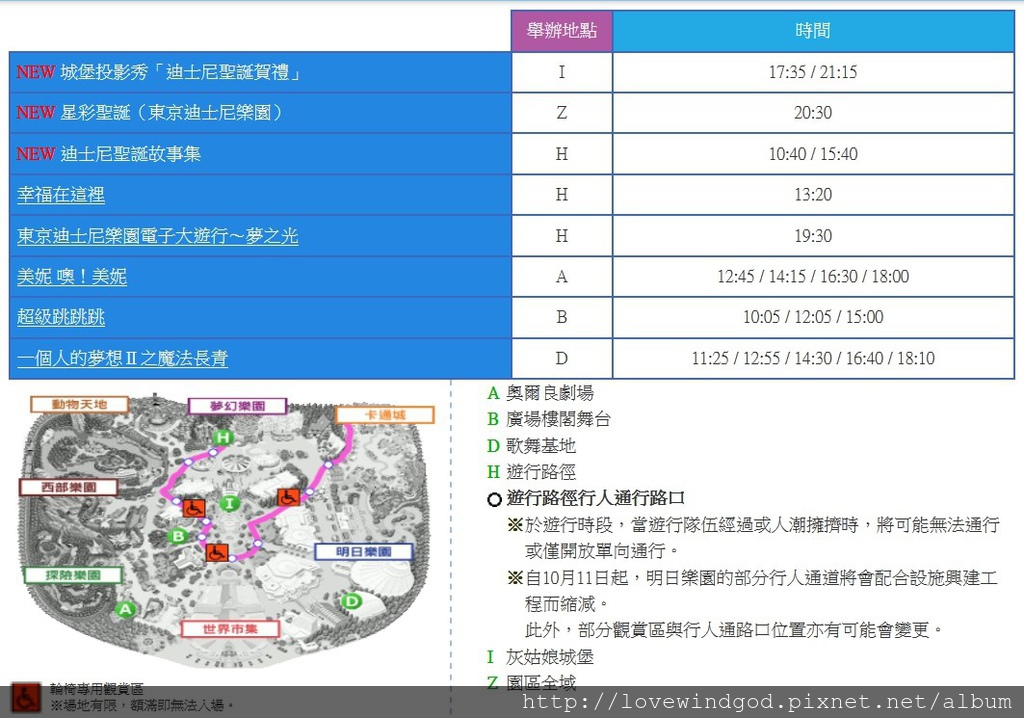The height and width of the screenshot is (718, 1024).
Task: Open the 一個人的夢想 II 之魔法長青 link
Action: (x=122, y=358)
